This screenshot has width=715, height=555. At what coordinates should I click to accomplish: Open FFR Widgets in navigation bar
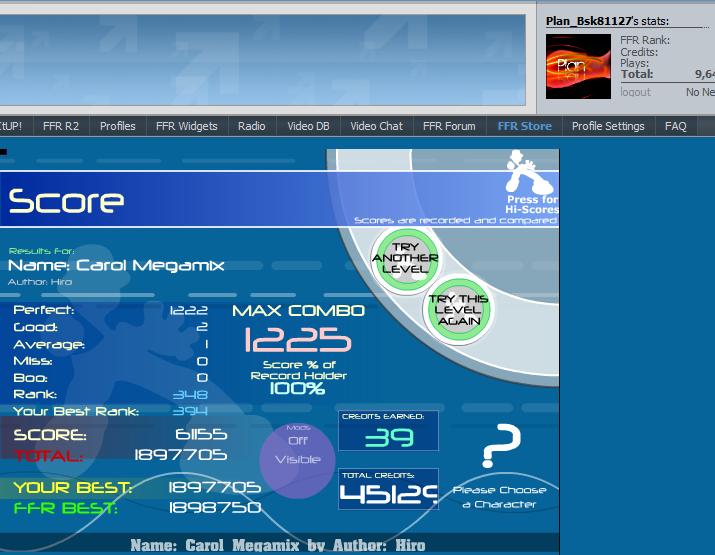point(187,126)
